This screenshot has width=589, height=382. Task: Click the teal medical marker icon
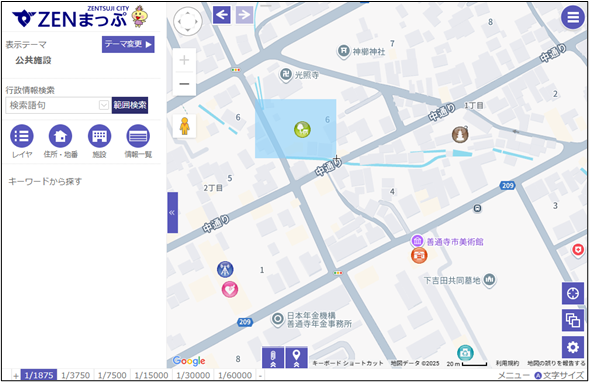pos(465,353)
